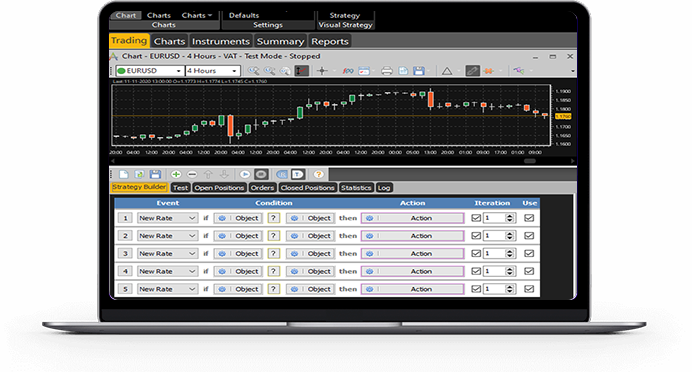The image size is (692, 372).
Task: Open the EURUSD instrument dropdown
Action: [x=149, y=71]
